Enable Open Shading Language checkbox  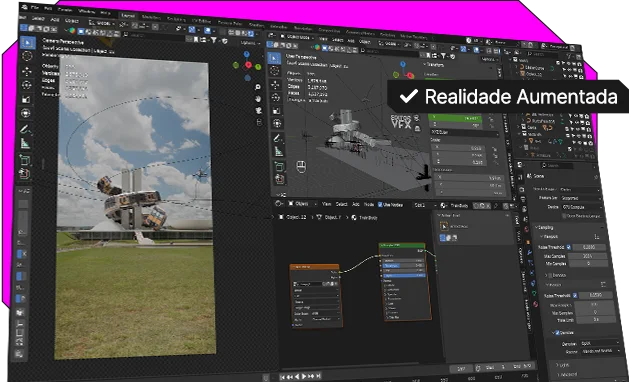[564, 216]
